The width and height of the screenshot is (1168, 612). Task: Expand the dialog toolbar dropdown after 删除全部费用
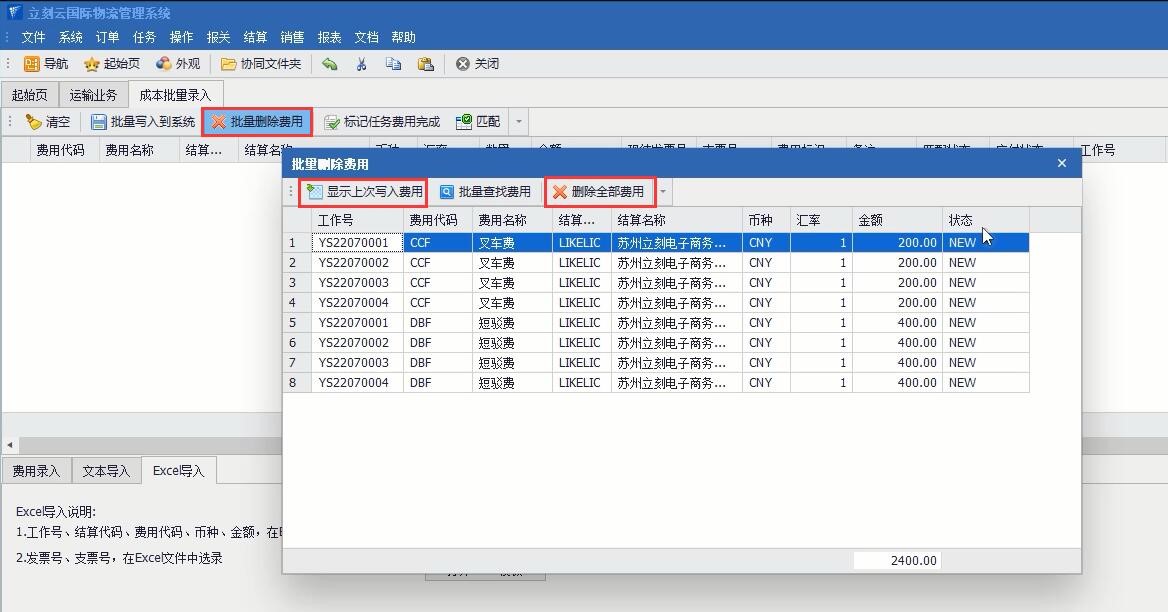[x=662, y=192]
